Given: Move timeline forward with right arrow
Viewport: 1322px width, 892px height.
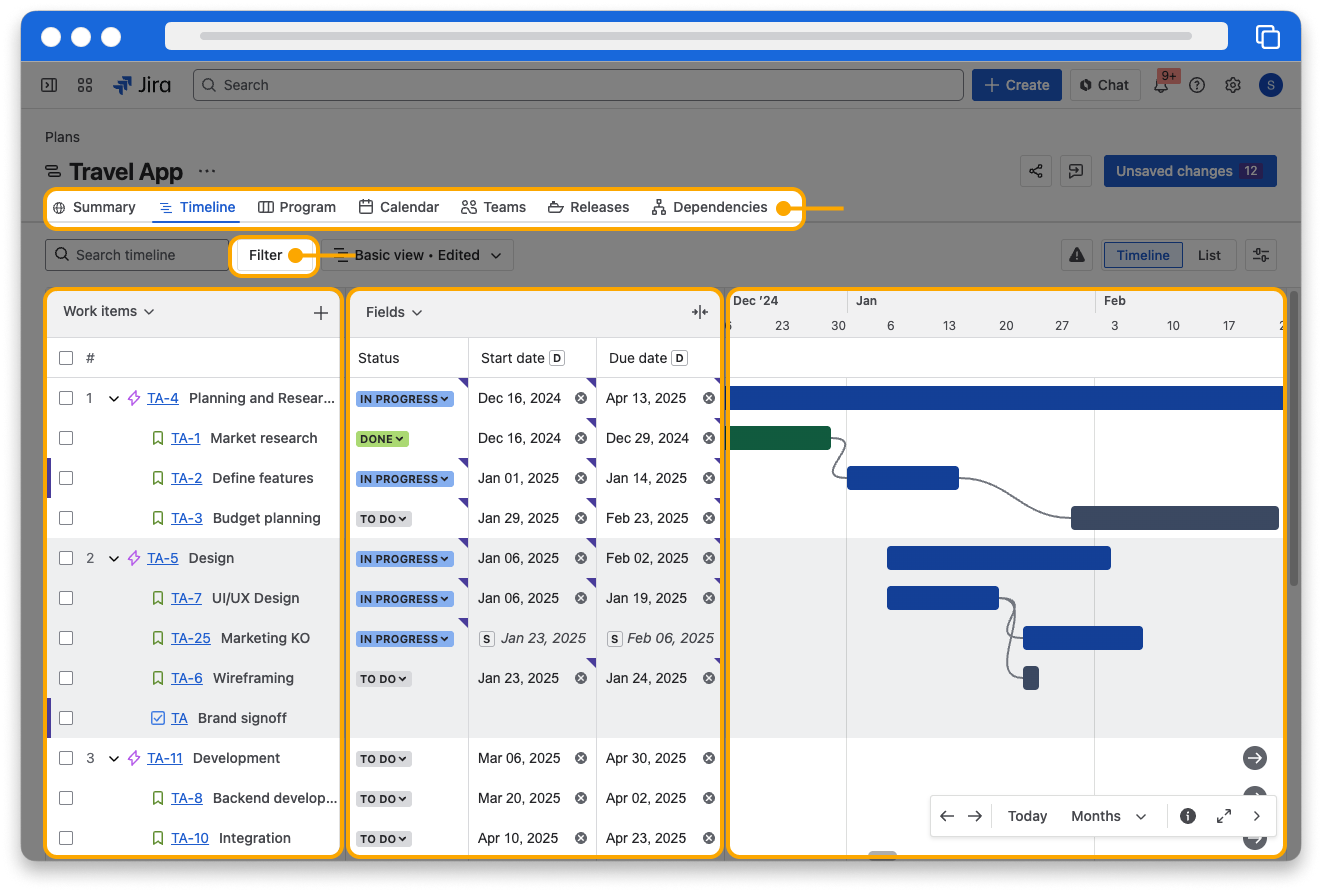Looking at the screenshot, I should [x=975, y=816].
